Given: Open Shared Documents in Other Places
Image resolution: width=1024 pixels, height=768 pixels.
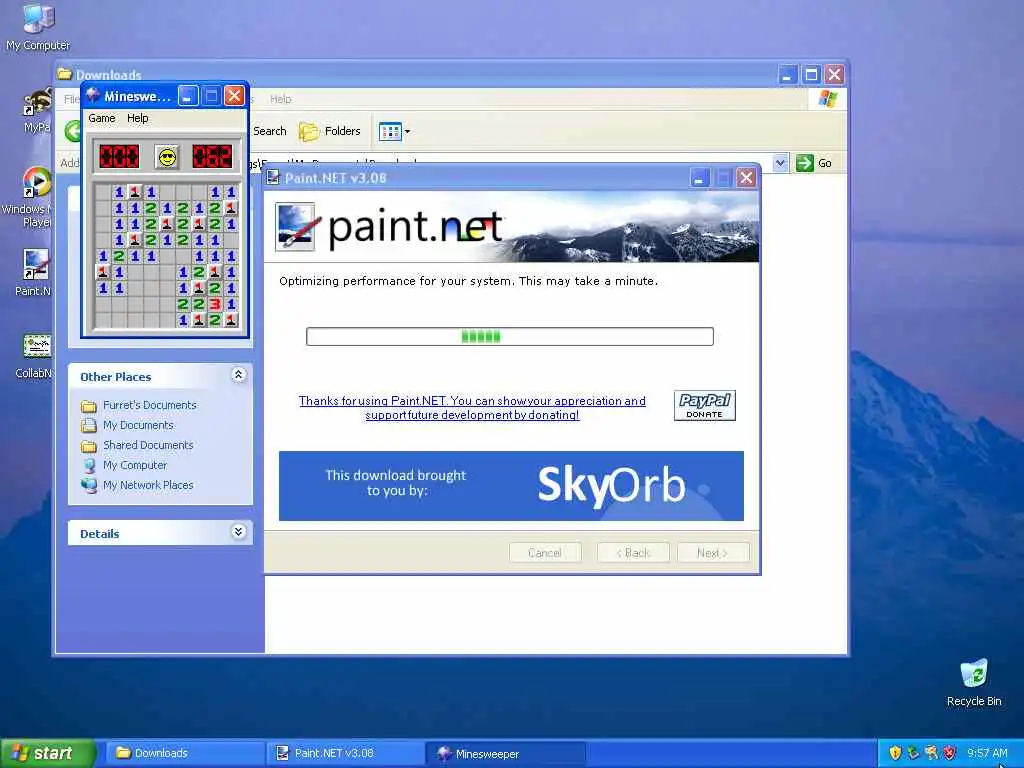Looking at the screenshot, I should (x=148, y=445).
